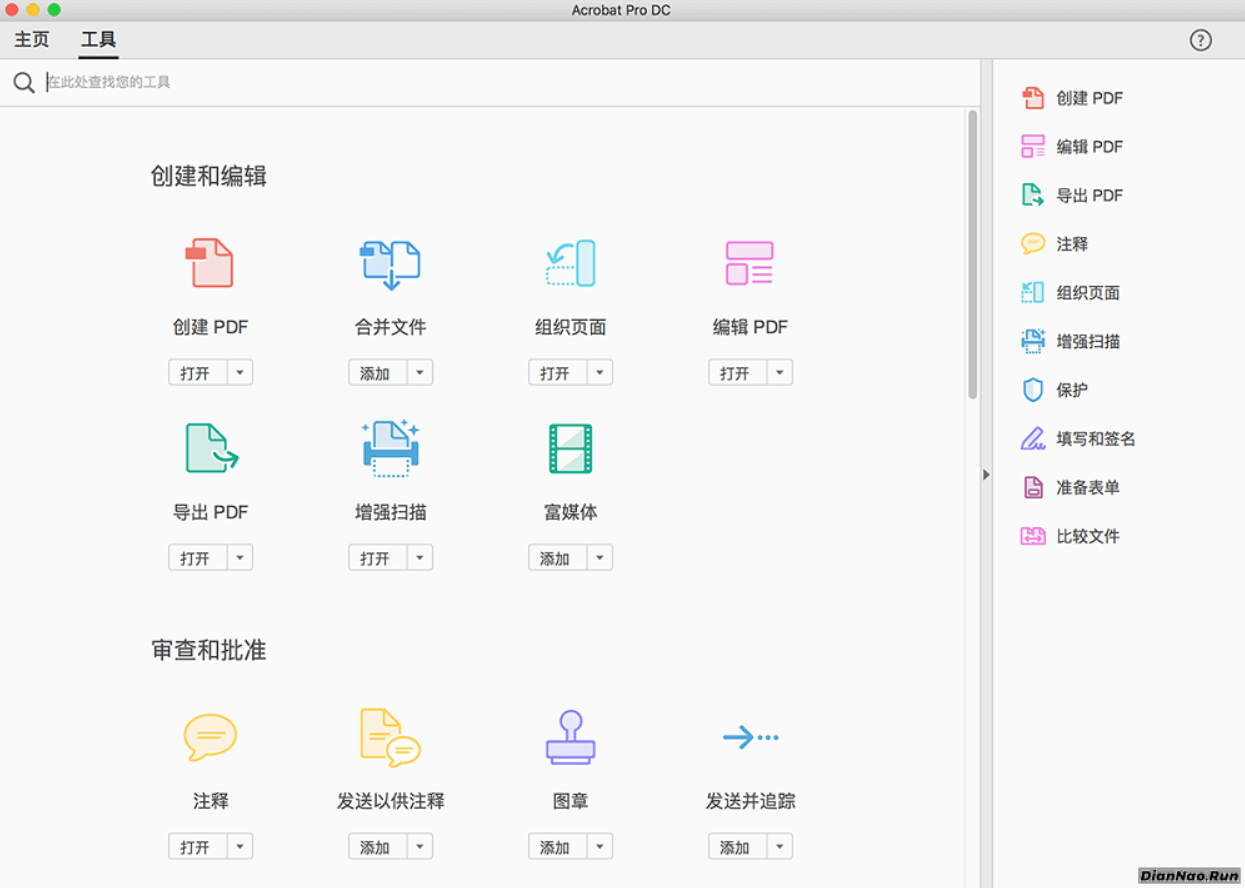Click the 发送并追踪 arrow icon
This screenshot has height=888, width=1245.
click(x=750, y=738)
